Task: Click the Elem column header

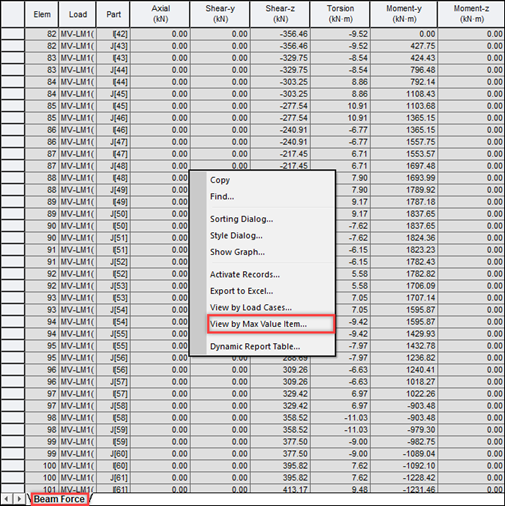Action: click(42, 14)
